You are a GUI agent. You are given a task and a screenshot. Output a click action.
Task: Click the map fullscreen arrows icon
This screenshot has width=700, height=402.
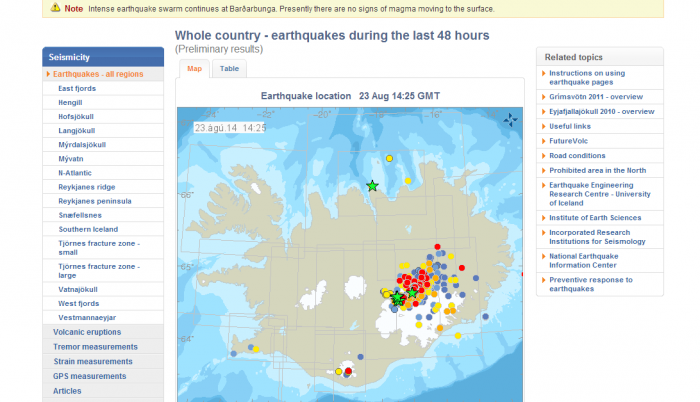click(x=511, y=120)
